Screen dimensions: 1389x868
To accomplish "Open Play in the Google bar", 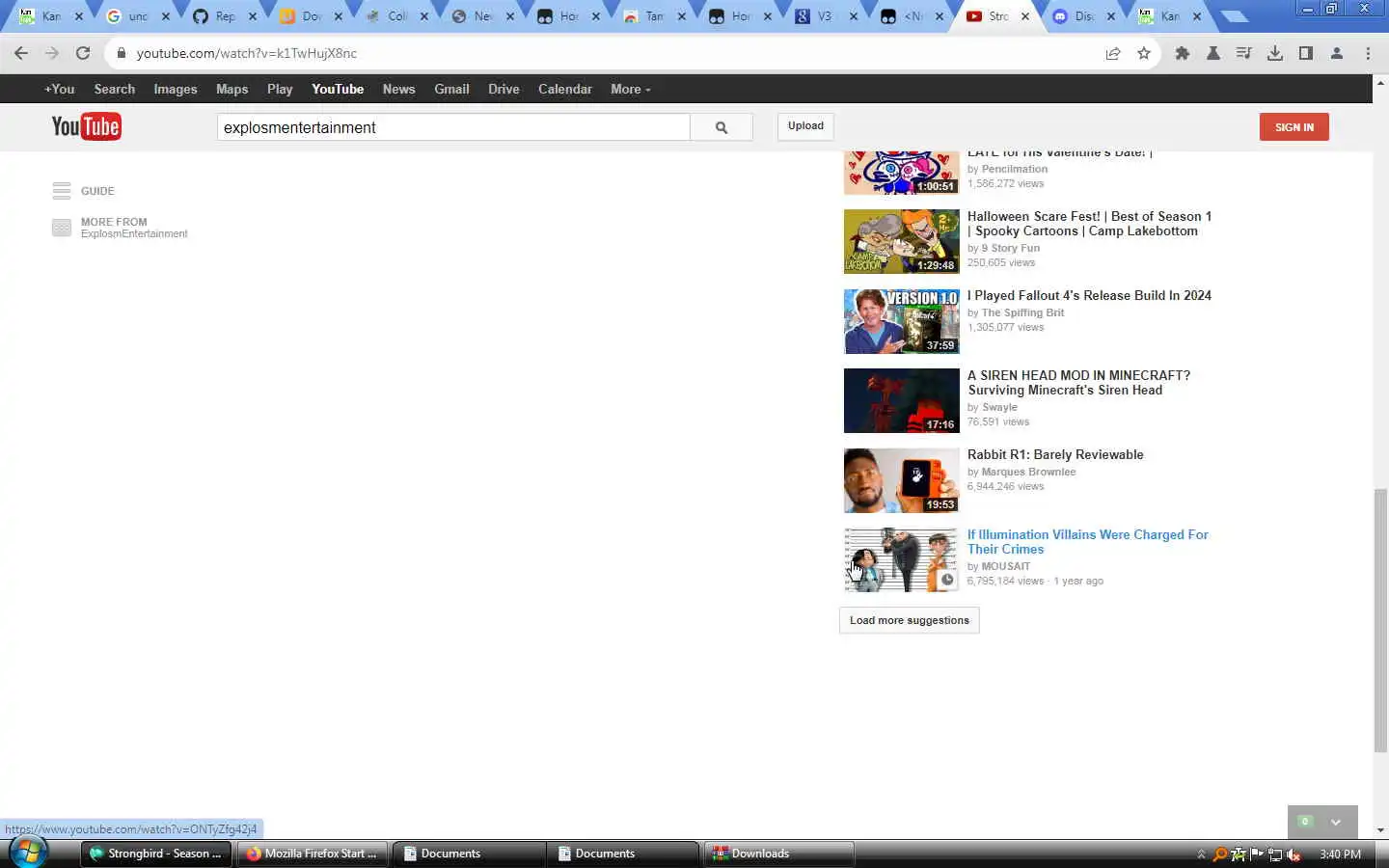I will pyautogui.click(x=280, y=89).
